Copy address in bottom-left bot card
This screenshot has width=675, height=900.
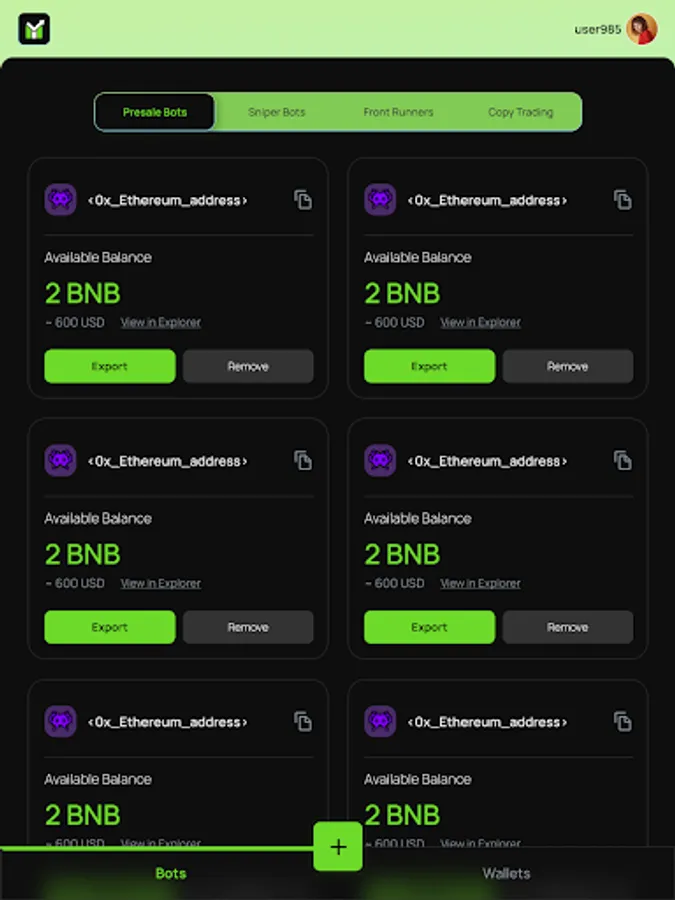tap(303, 721)
